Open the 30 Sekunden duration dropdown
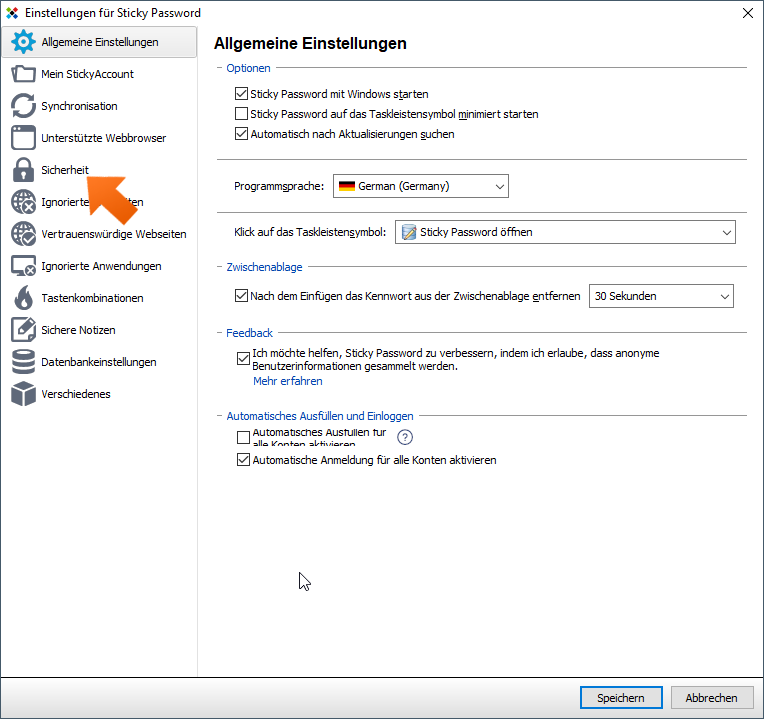The height and width of the screenshot is (719, 764). point(661,296)
